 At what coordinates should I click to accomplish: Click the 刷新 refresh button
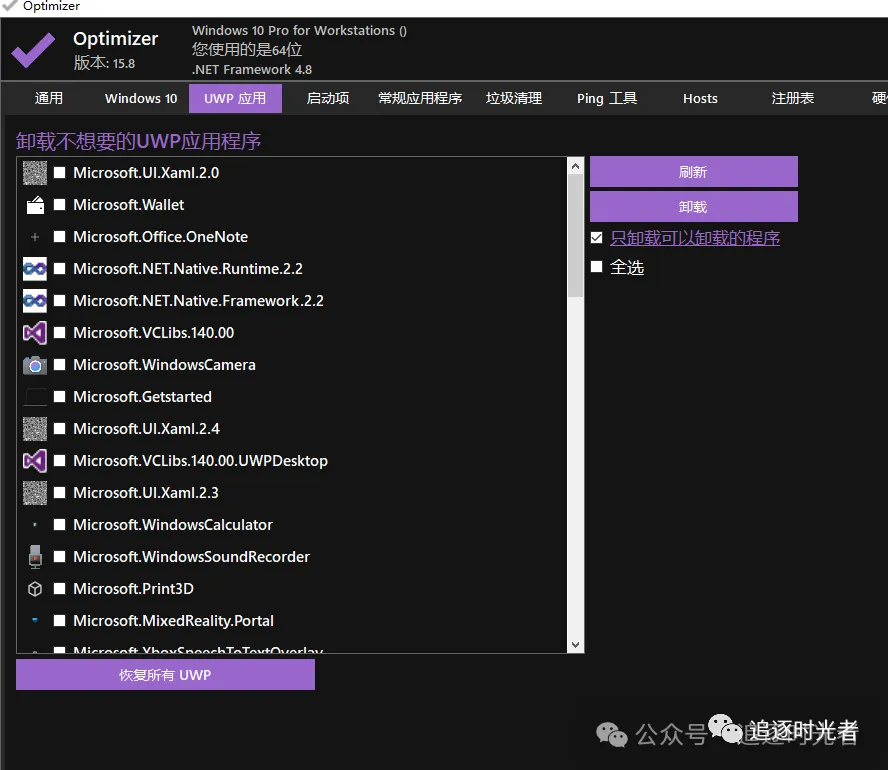[694, 172]
